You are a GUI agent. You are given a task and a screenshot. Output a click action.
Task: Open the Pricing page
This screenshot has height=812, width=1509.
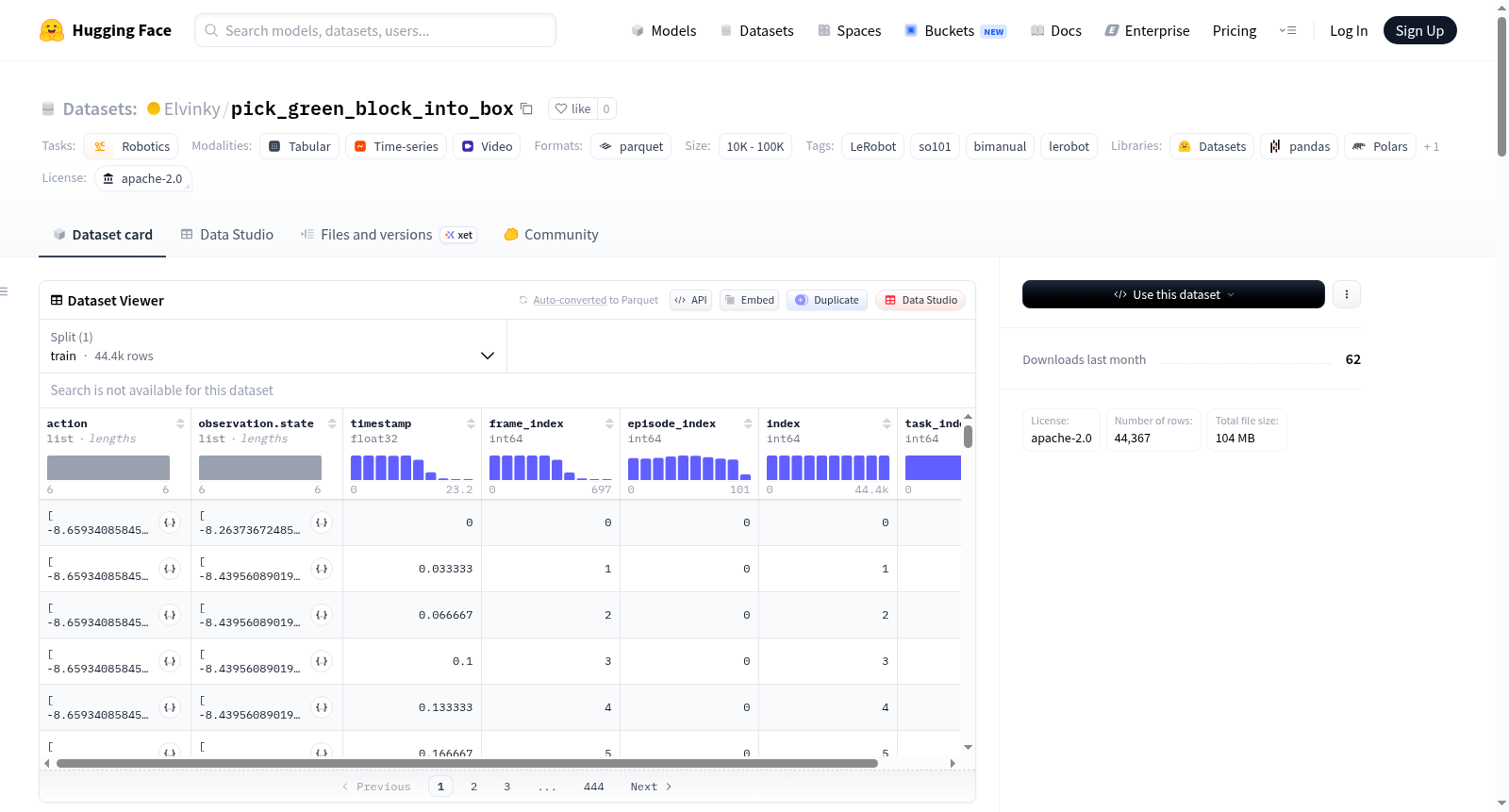(1235, 30)
